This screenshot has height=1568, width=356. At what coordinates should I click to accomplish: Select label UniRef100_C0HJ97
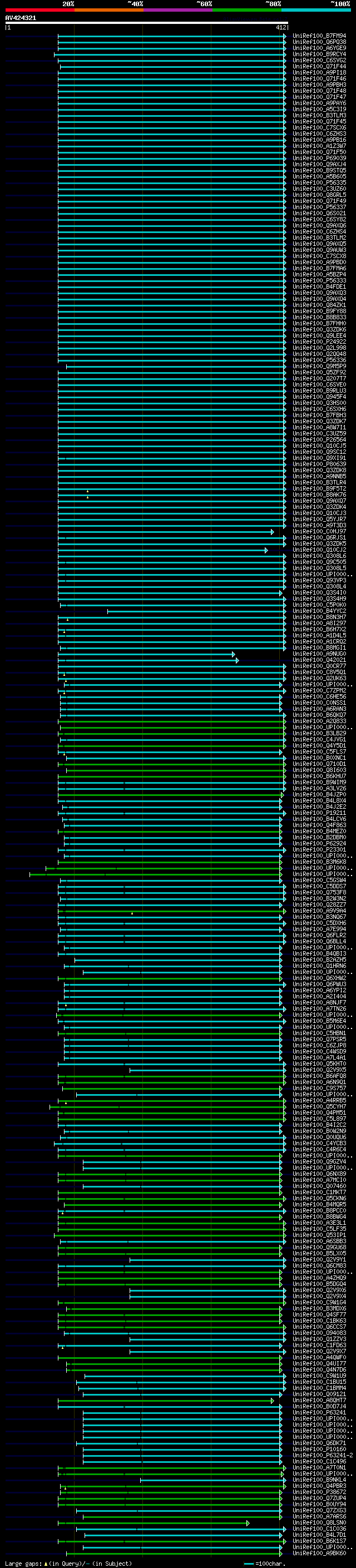point(319,531)
